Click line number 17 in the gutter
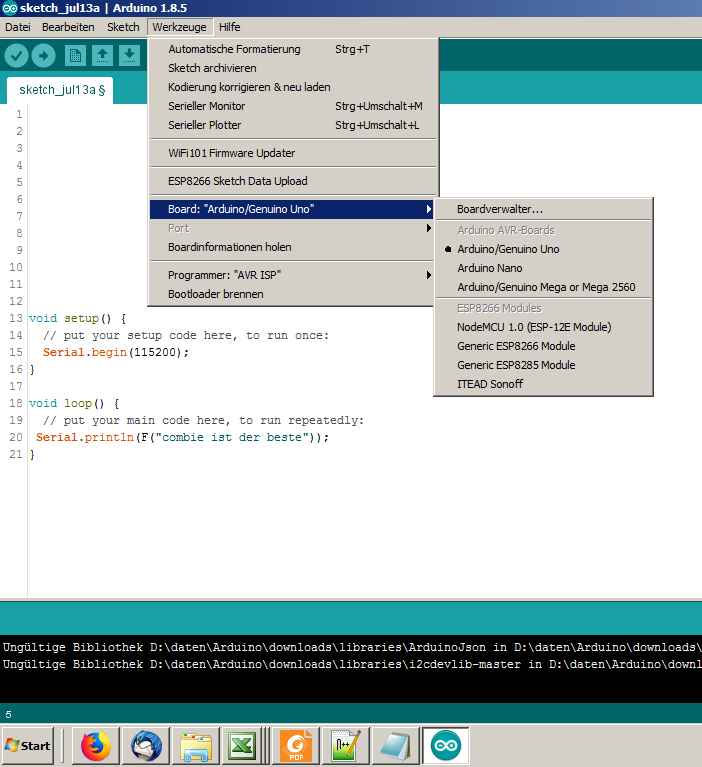Screen dimensions: 702x767 point(16,386)
